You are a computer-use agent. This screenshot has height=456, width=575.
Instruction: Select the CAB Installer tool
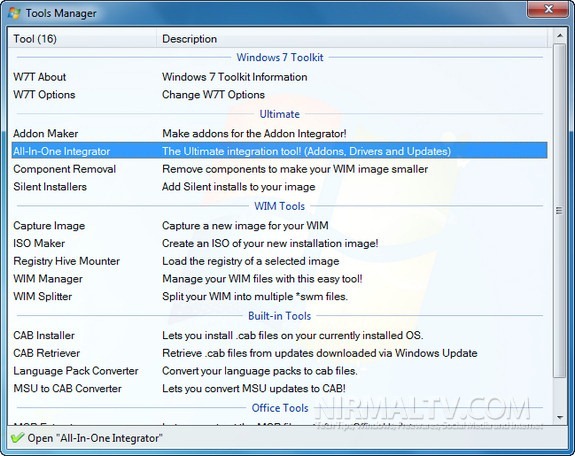coord(44,335)
